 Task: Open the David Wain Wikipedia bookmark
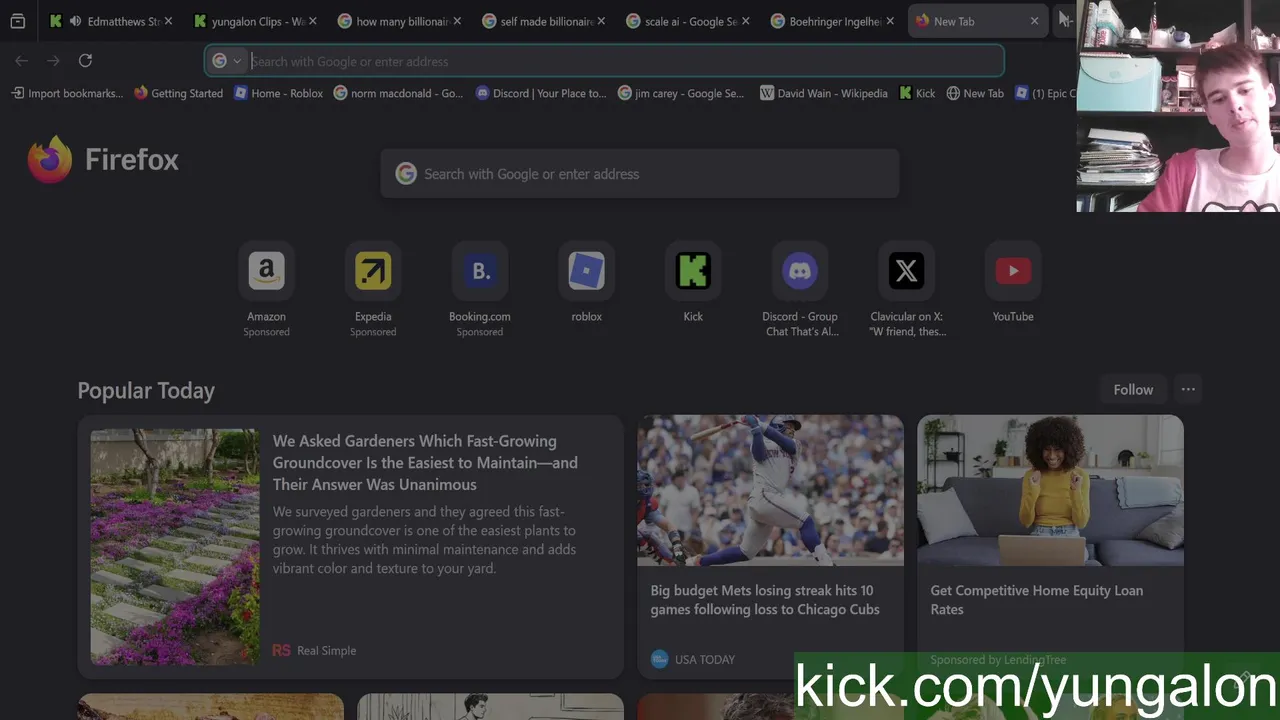point(824,93)
